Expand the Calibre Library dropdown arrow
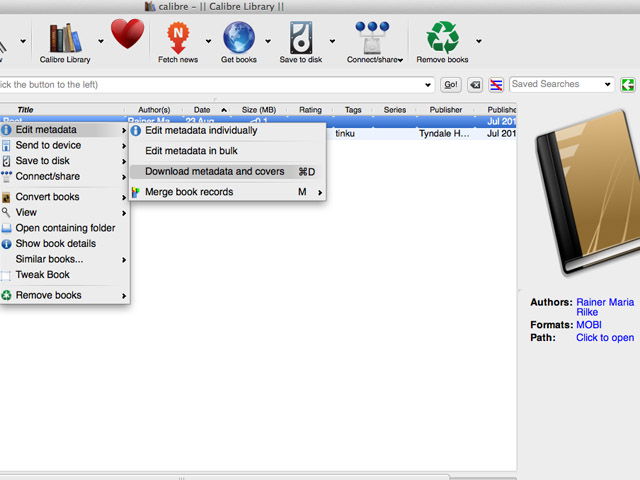This screenshot has width=640, height=480. pos(101,41)
